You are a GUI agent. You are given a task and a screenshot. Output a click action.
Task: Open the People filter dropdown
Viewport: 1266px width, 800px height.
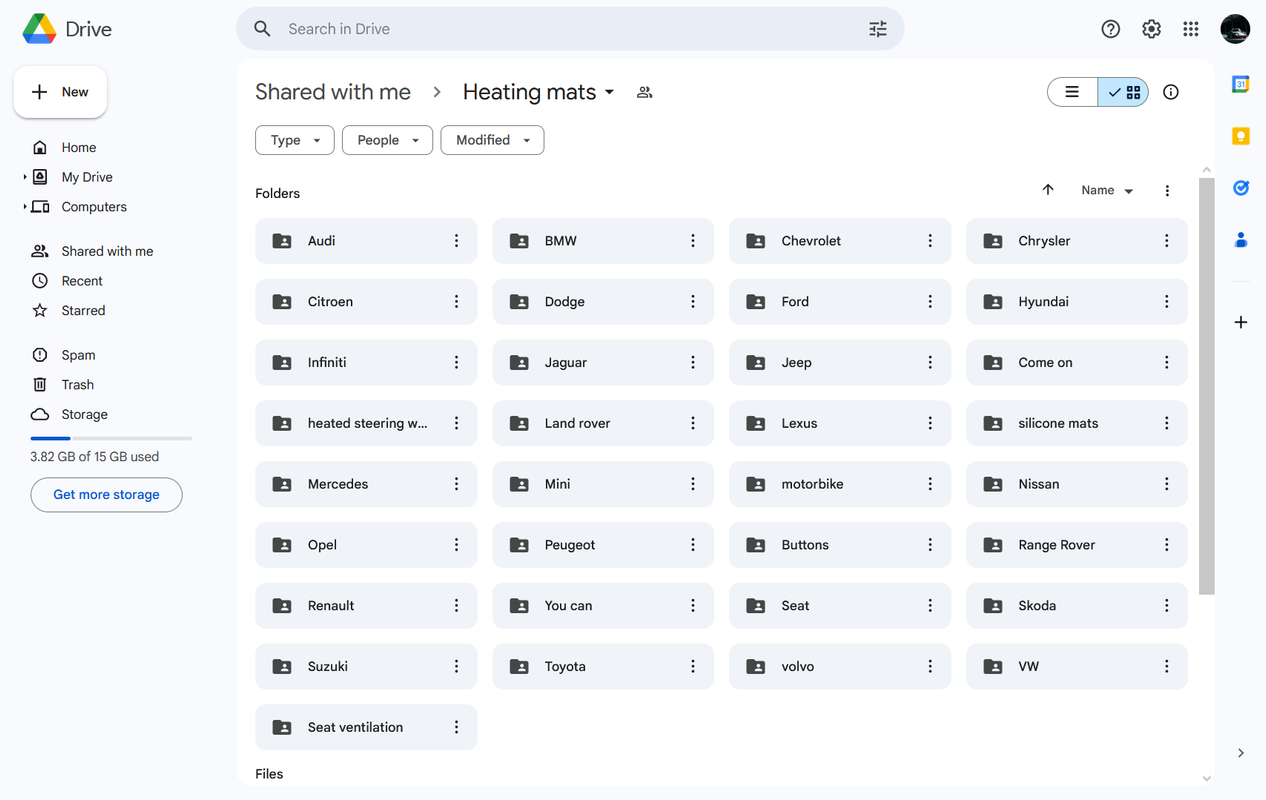pyautogui.click(x=388, y=140)
